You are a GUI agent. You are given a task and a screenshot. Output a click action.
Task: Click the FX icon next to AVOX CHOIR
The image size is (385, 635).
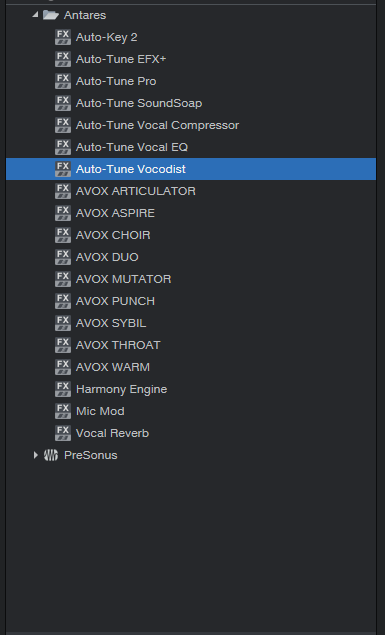click(63, 235)
